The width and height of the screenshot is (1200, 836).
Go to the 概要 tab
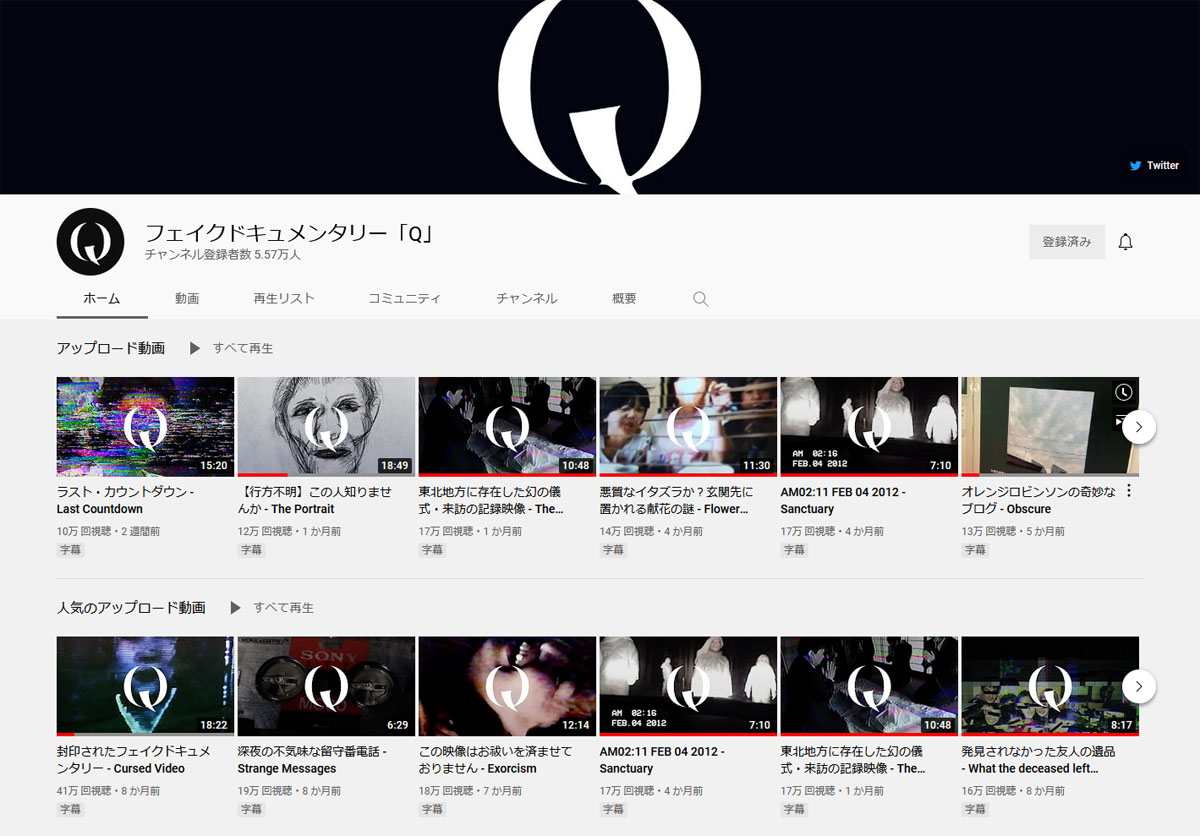click(624, 299)
